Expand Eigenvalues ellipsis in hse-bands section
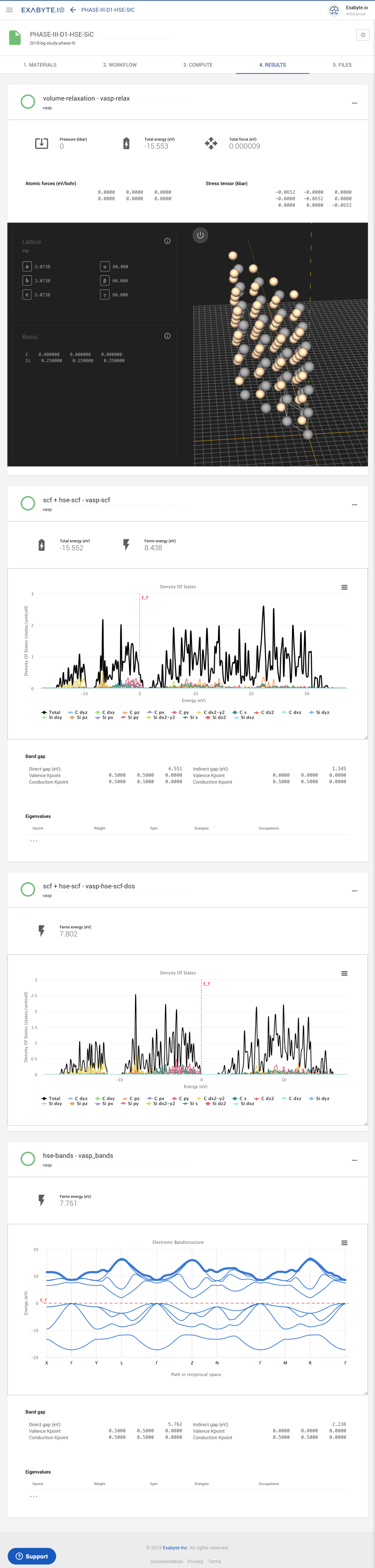The image size is (375, 1568). 34,1496
